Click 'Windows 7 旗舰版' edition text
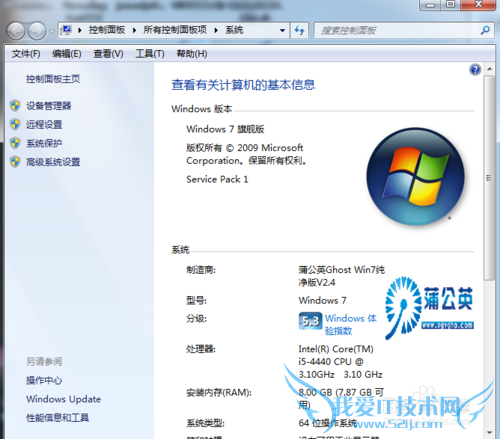Screen dimensions: 500x439 (x=225, y=129)
